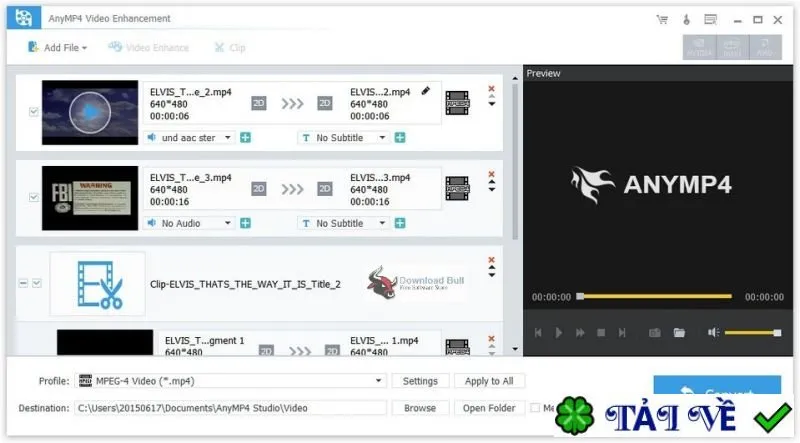The width and height of the screenshot is (800, 443).
Task: Open format profile icon for ELVIS...3.mp4
Action: [x=457, y=188]
